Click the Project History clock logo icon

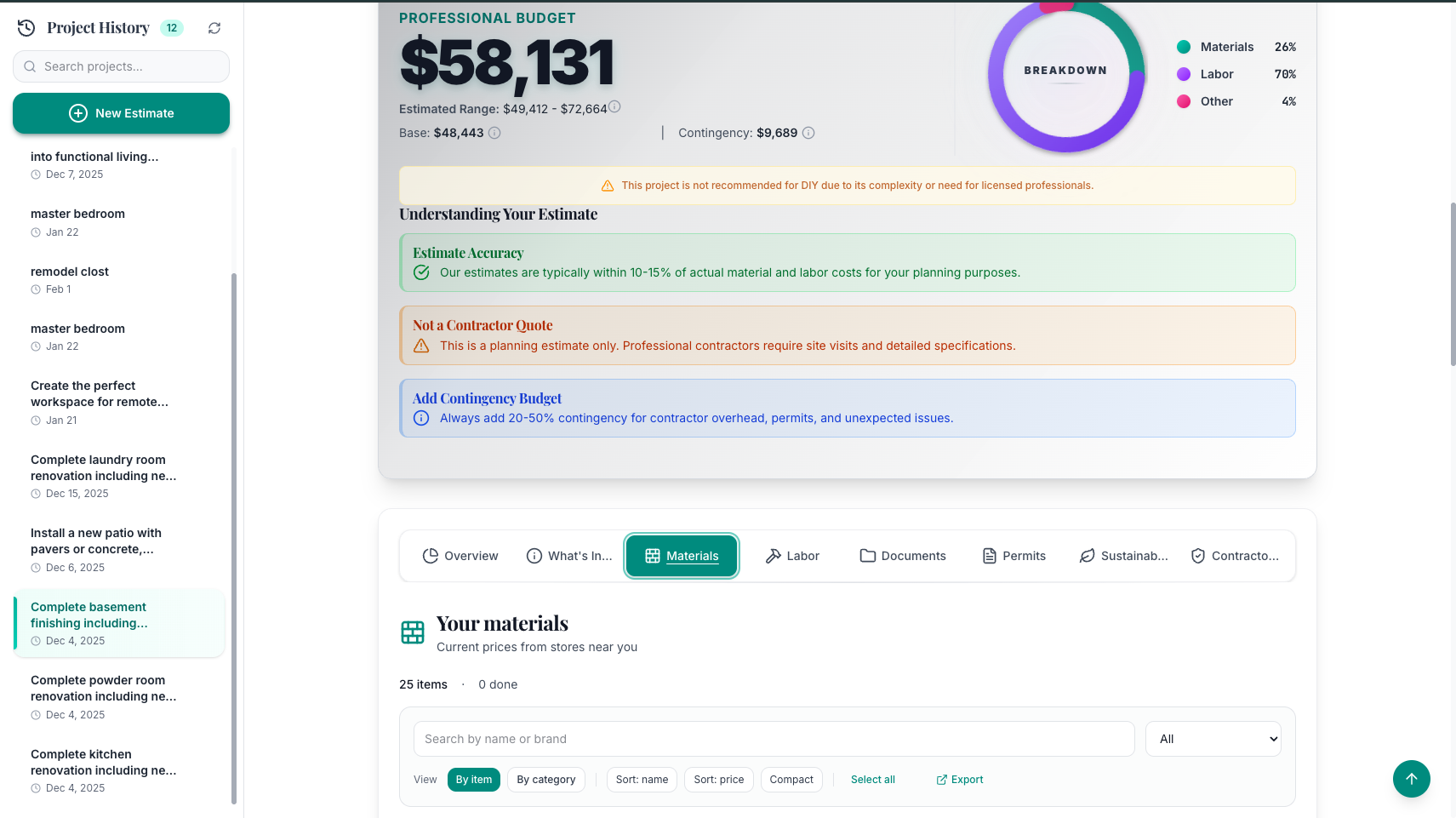coord(26,27)
